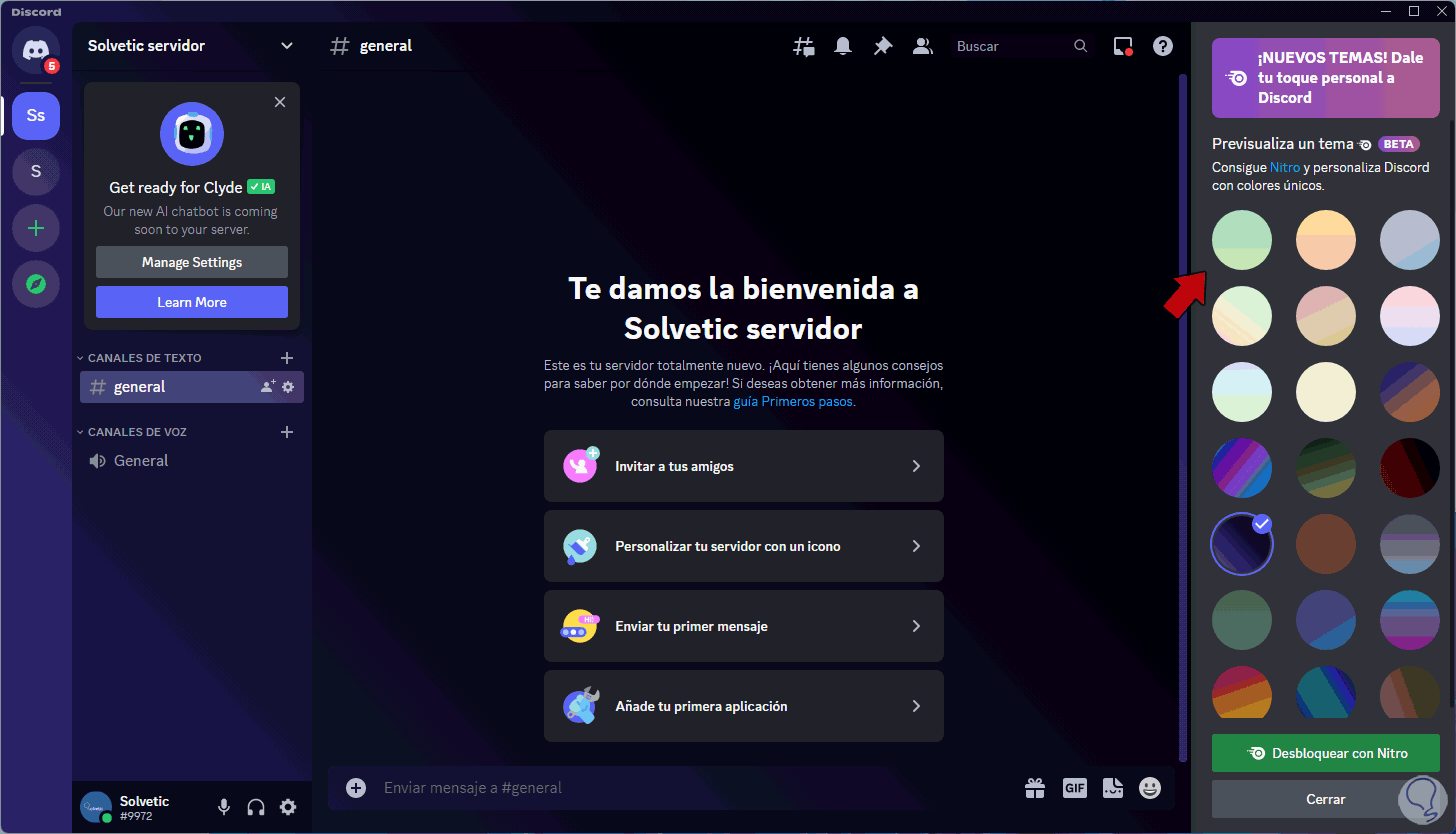
Task: Preview the yellow and peach theme swatch
Action: pos(1326,240)
